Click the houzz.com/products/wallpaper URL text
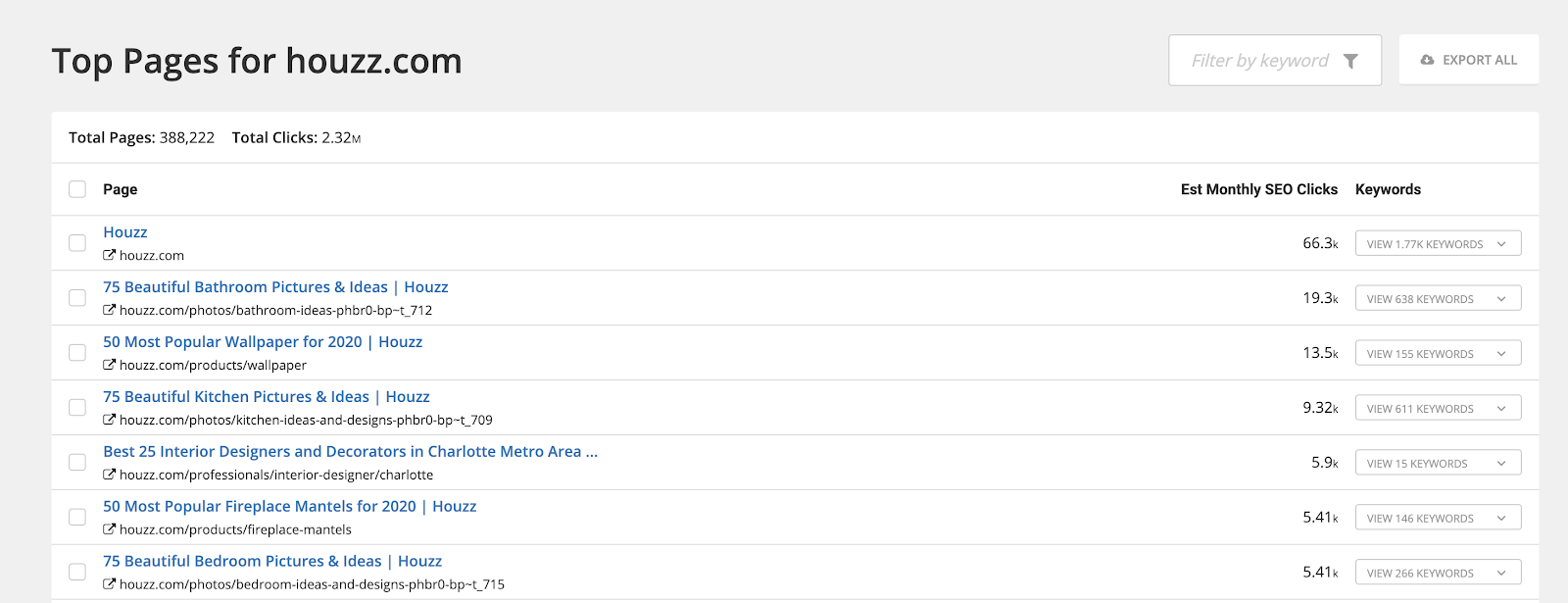The height and width of the screenshot is (603, 1568). point(213,365)
